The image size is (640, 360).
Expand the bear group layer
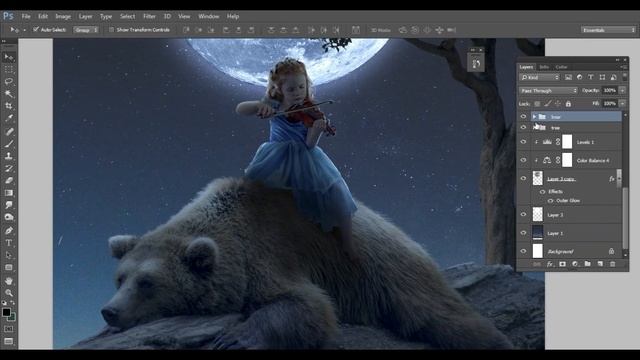click(534, 117)
